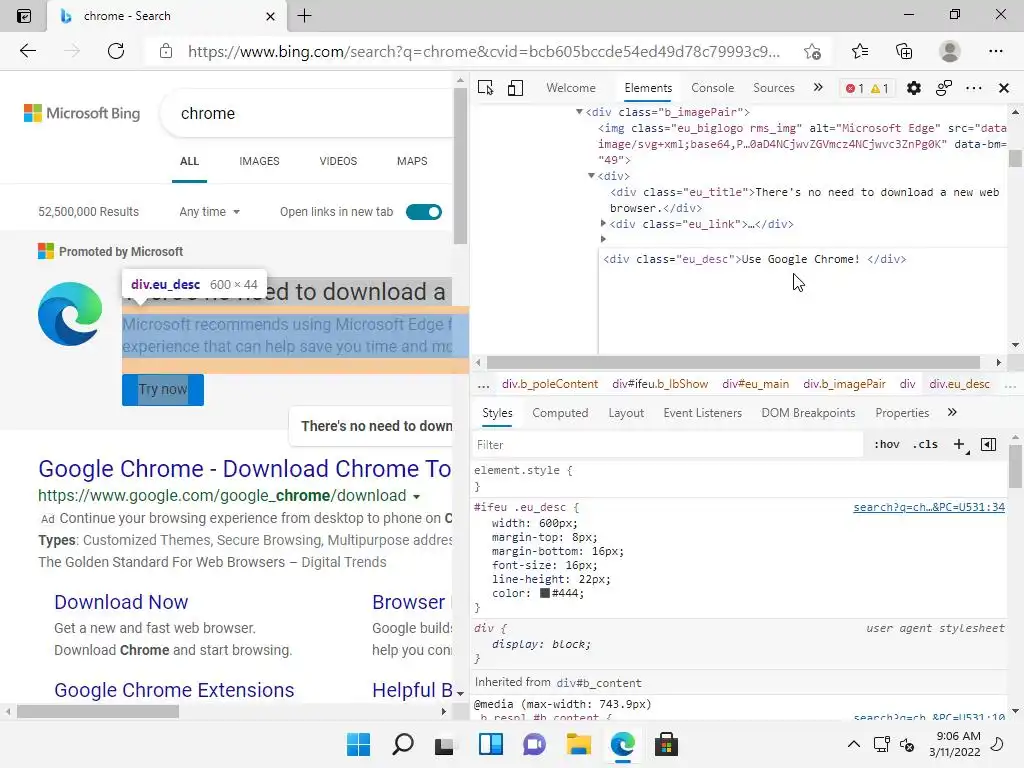The width and height of the screenshot is (1024, 768).
Task: Open Windows Start menu
Action: tap(358, 744)
